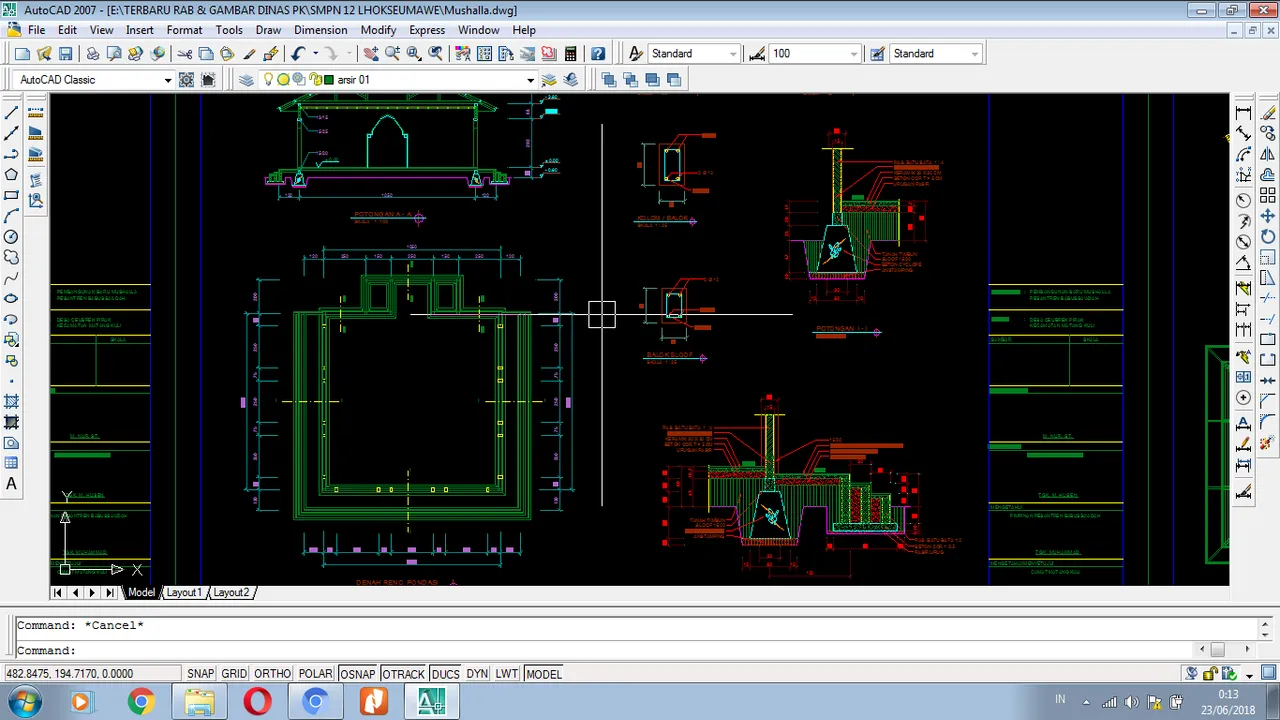
Task: Open the text style Standard dropdown
Action: 734,54
